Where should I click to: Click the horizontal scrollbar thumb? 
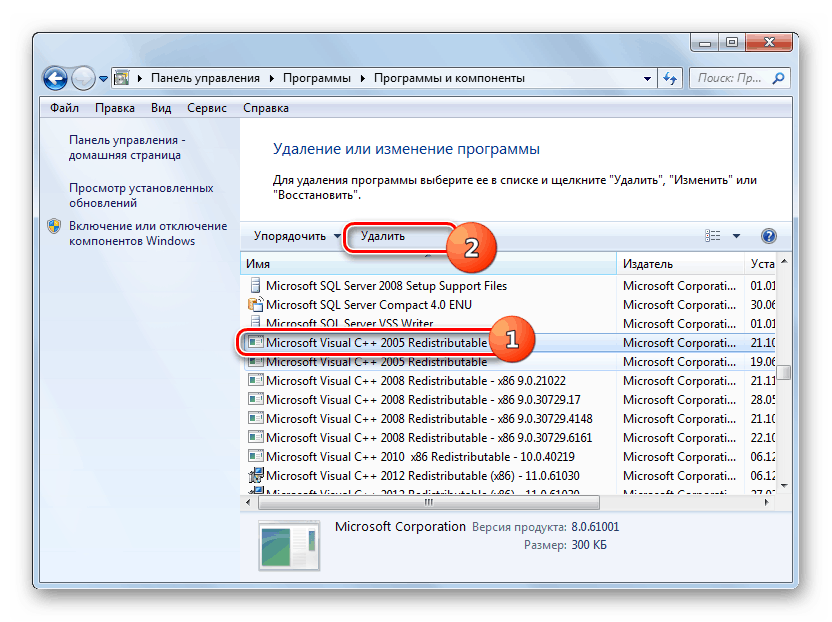pos(429,502)
